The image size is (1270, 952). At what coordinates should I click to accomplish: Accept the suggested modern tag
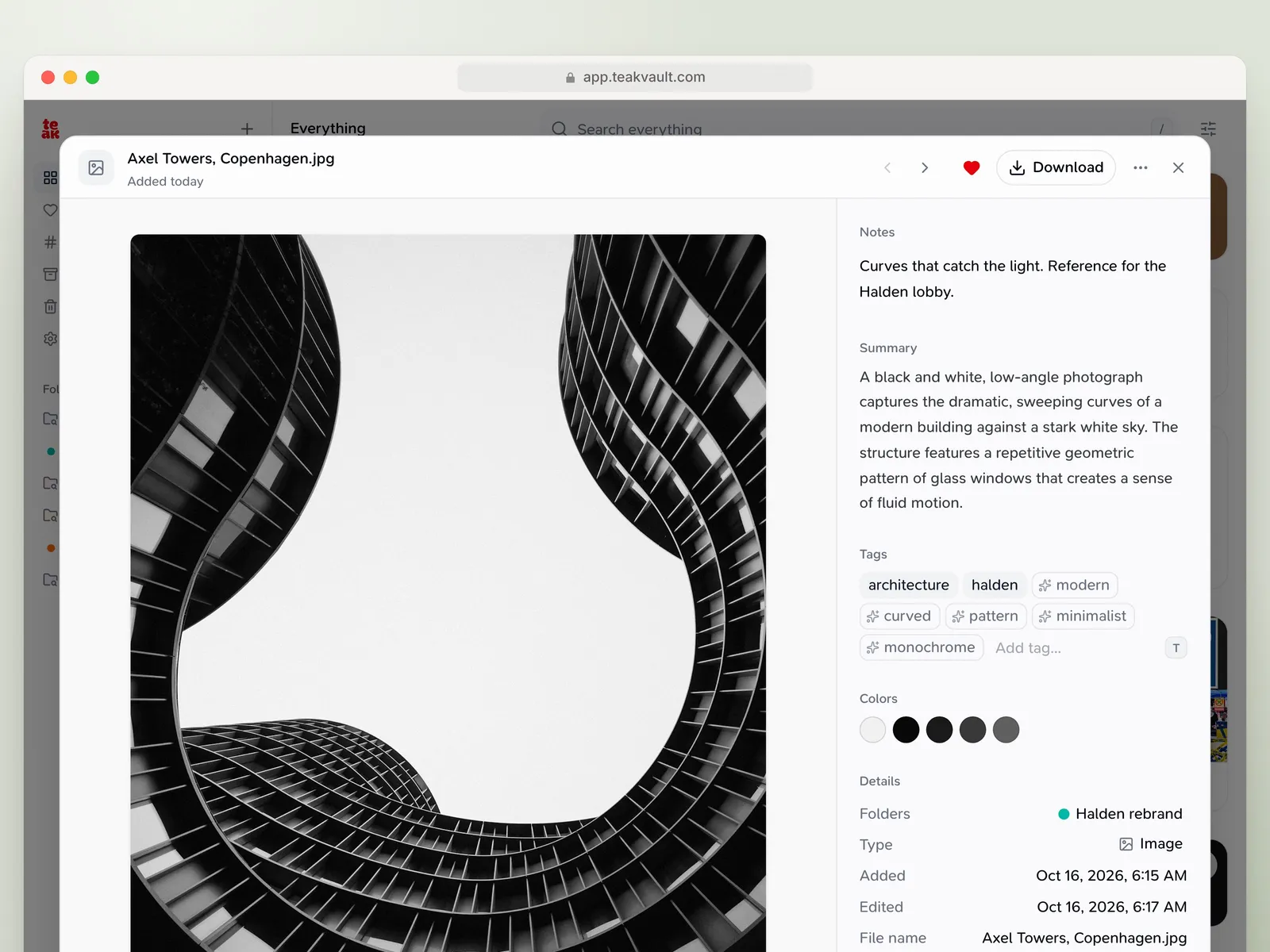coord(1074,585)
